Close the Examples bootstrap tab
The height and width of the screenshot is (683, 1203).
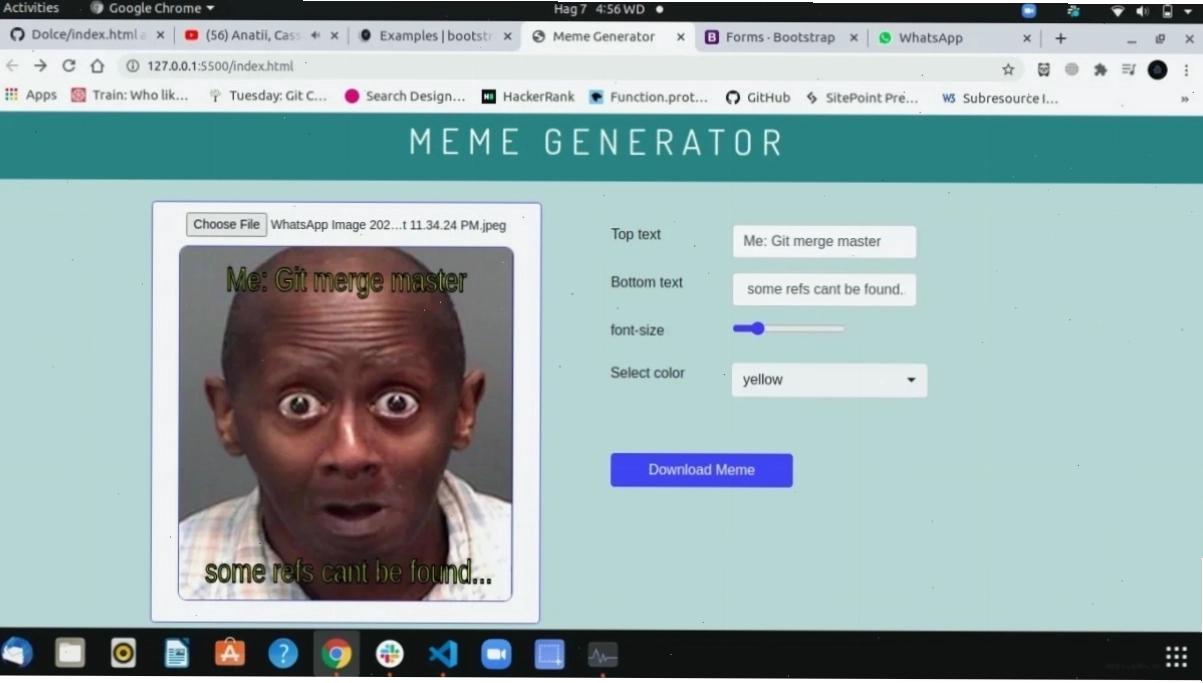pos(507,37)
